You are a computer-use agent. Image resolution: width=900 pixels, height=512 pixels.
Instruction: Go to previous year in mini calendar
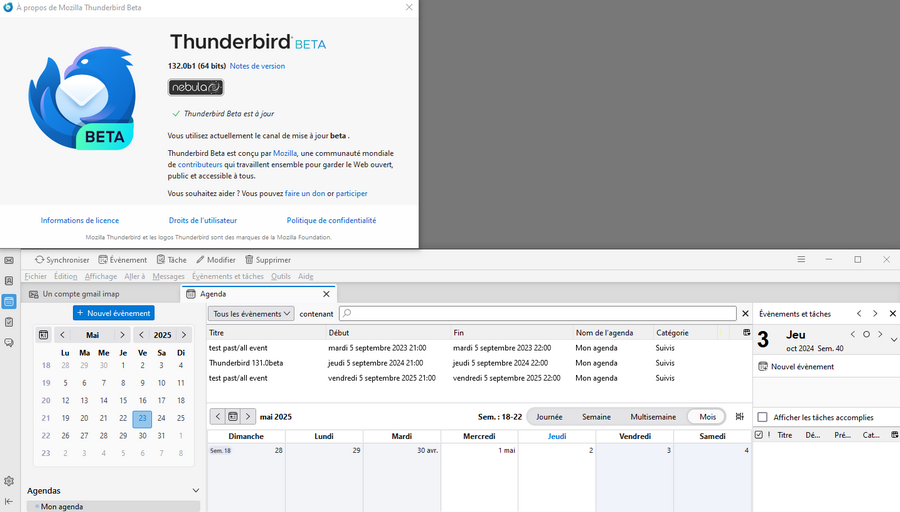[141, 335]
